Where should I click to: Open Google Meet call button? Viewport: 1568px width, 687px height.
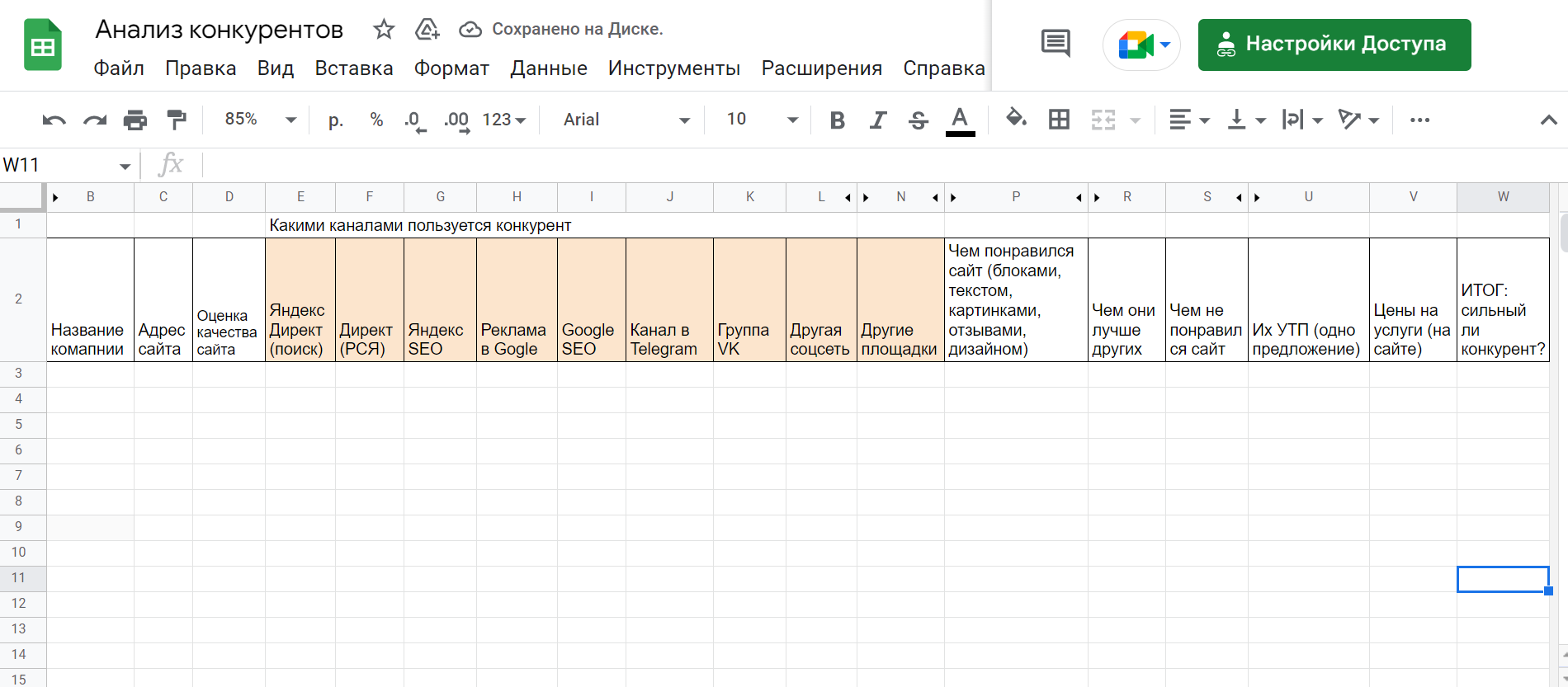(1142, 45)
